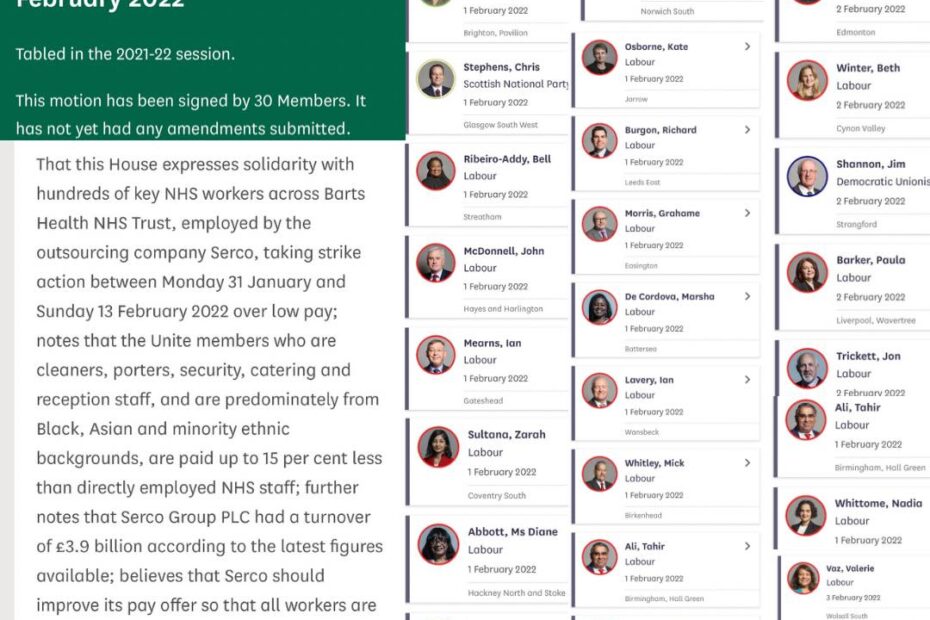Open Mick Whitley's card chevron
The image size is (930, 620).
point(747,463)
